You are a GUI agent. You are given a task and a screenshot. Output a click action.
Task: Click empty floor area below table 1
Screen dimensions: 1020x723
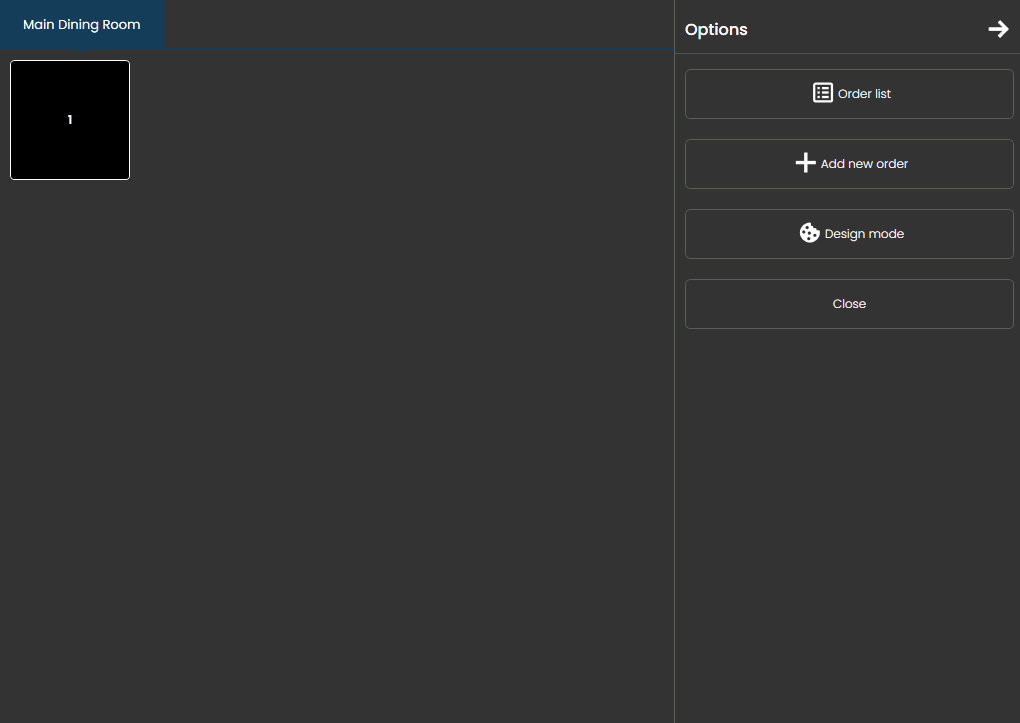pyautogui.click(x=70, y=300)
